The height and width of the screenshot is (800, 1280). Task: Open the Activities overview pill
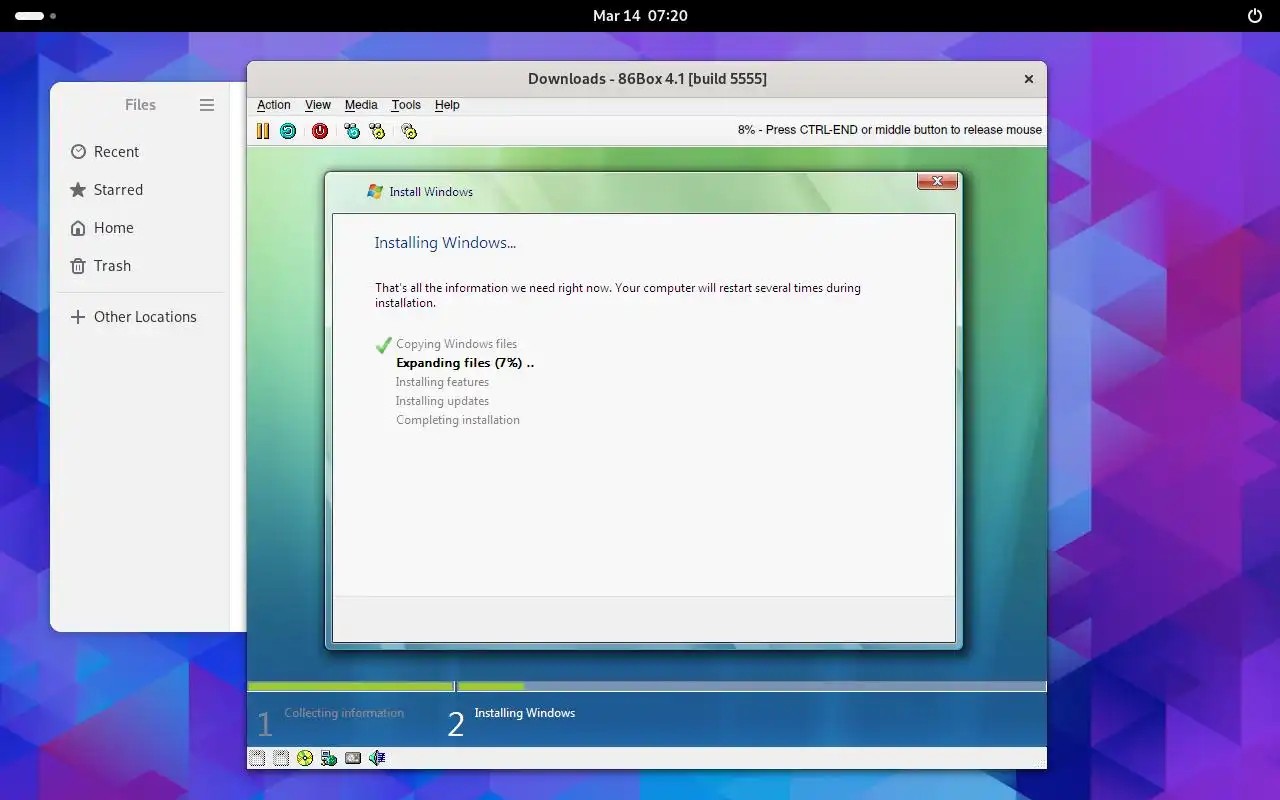36,16
